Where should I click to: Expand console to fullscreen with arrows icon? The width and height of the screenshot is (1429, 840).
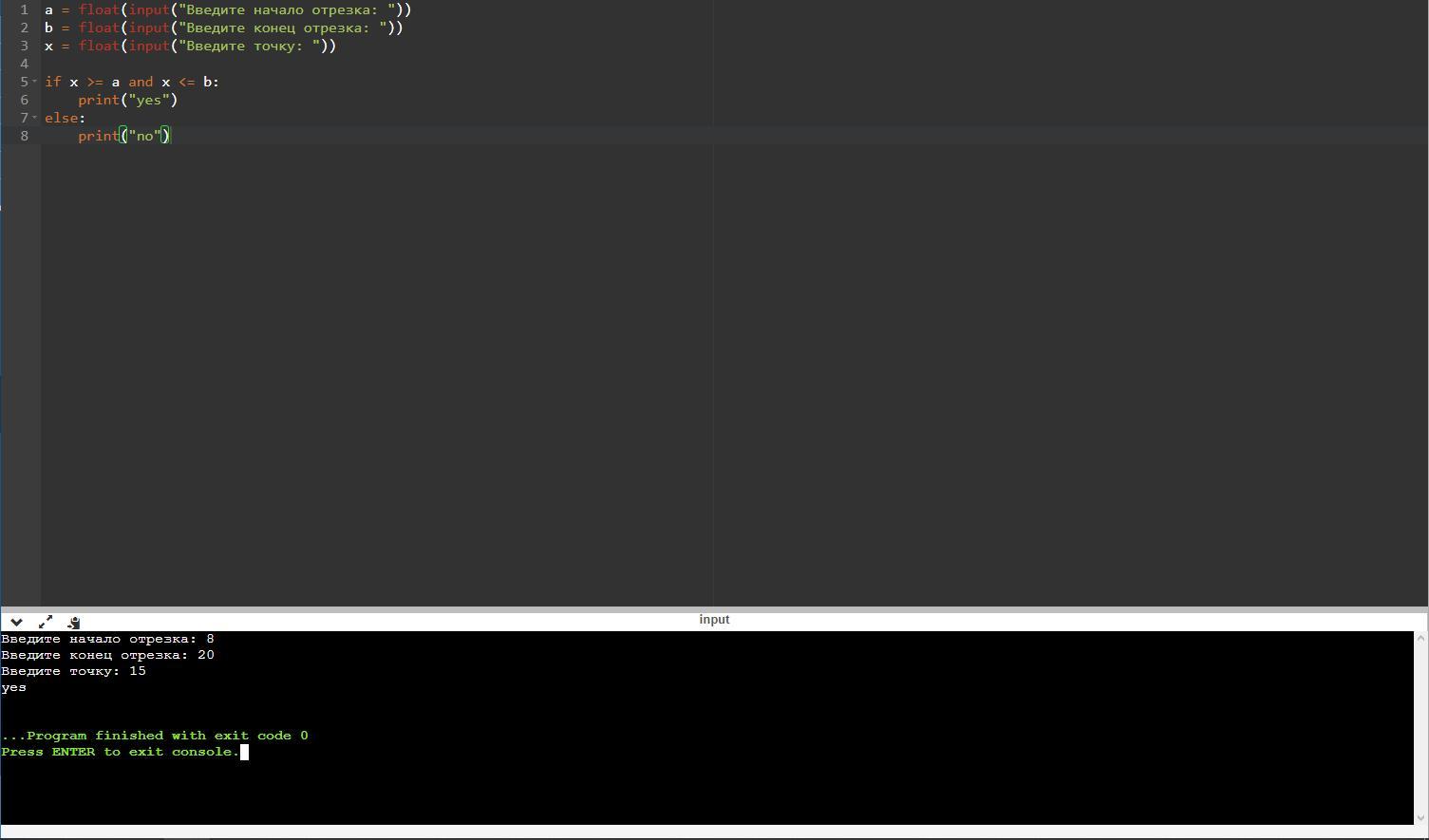[x=46, y=623]
